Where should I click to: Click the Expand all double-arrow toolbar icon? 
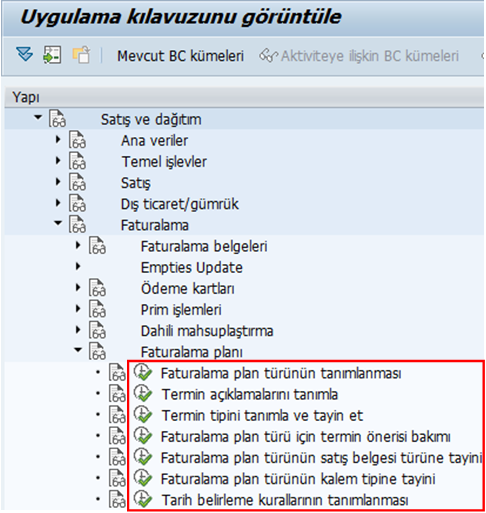pos(25,55)
